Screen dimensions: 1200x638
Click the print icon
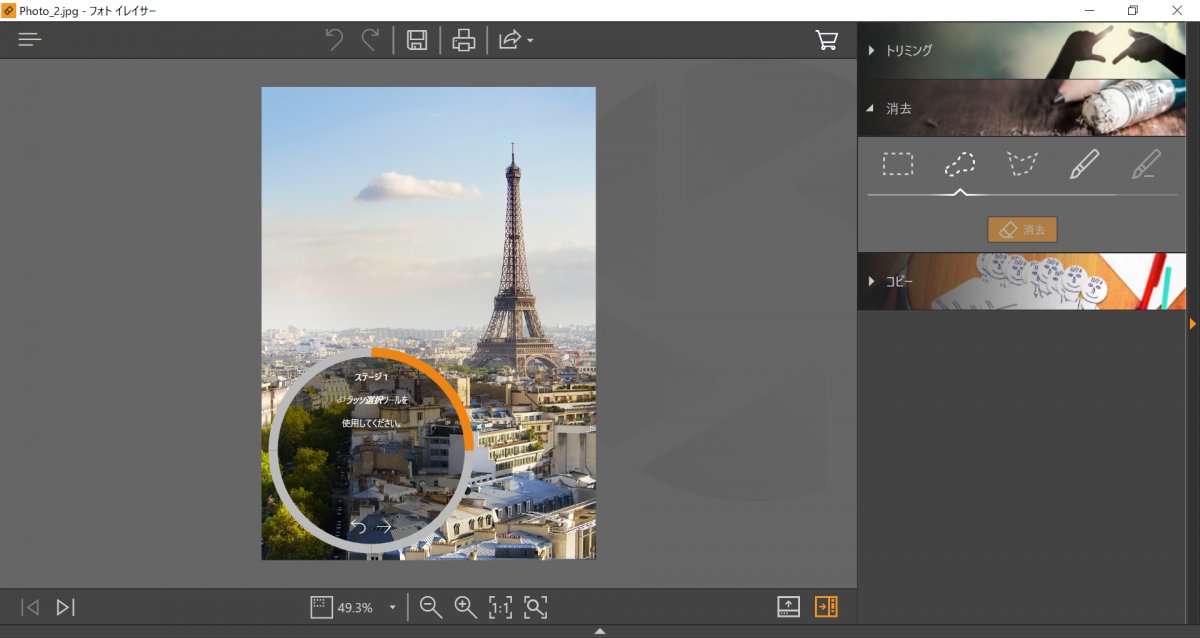click(463, 40)
